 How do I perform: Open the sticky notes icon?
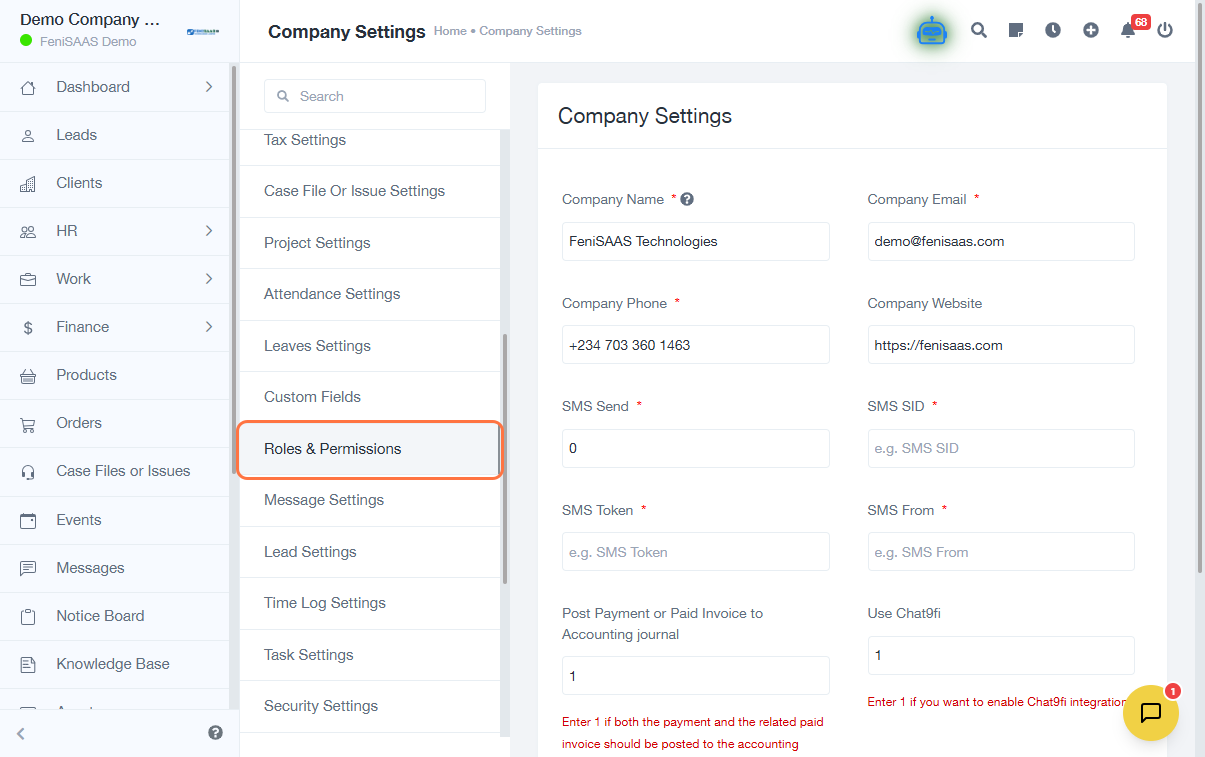[1016, 31]
